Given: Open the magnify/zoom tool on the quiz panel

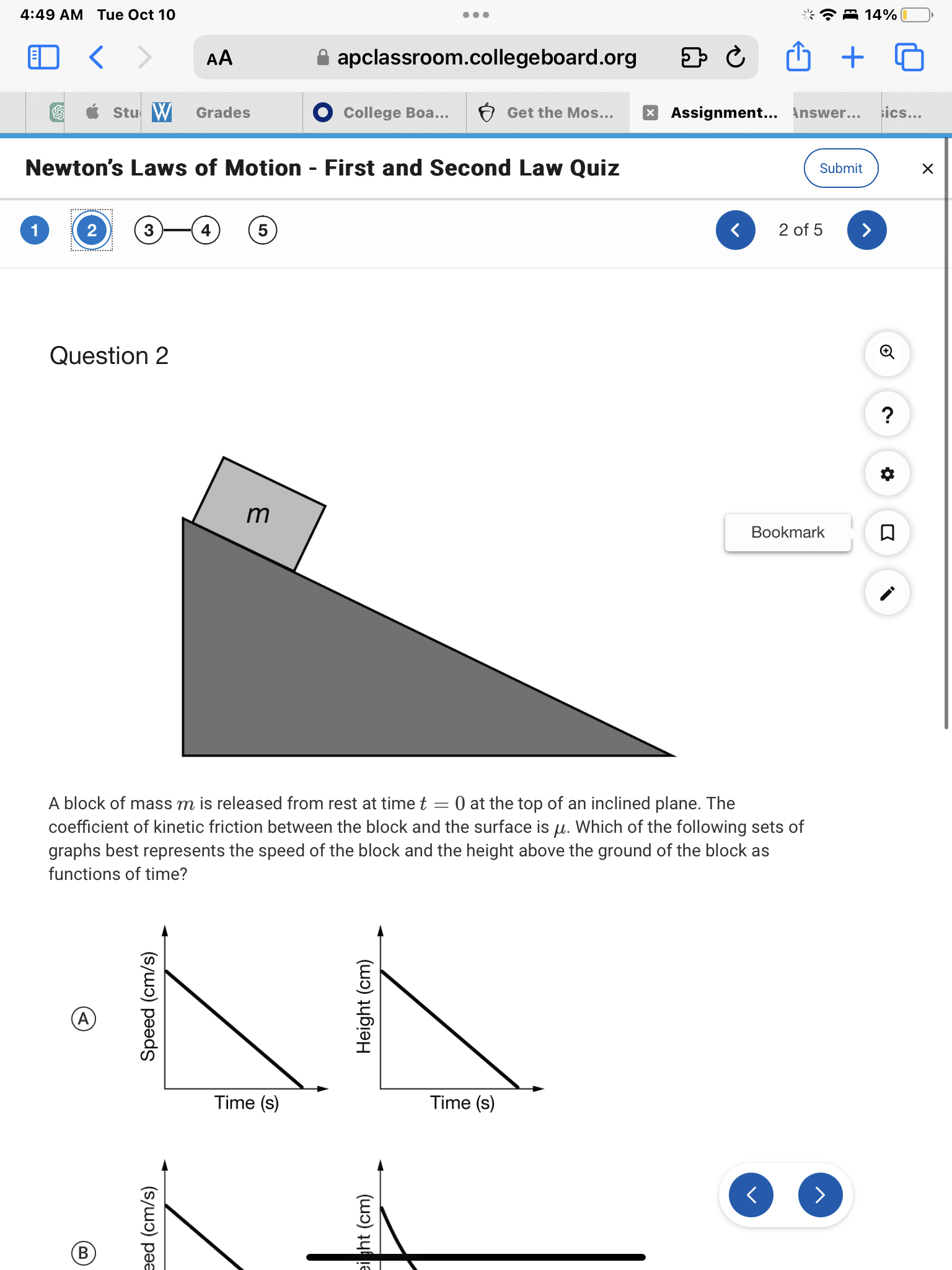Looking at the screenshot, I should pos(888,353).
